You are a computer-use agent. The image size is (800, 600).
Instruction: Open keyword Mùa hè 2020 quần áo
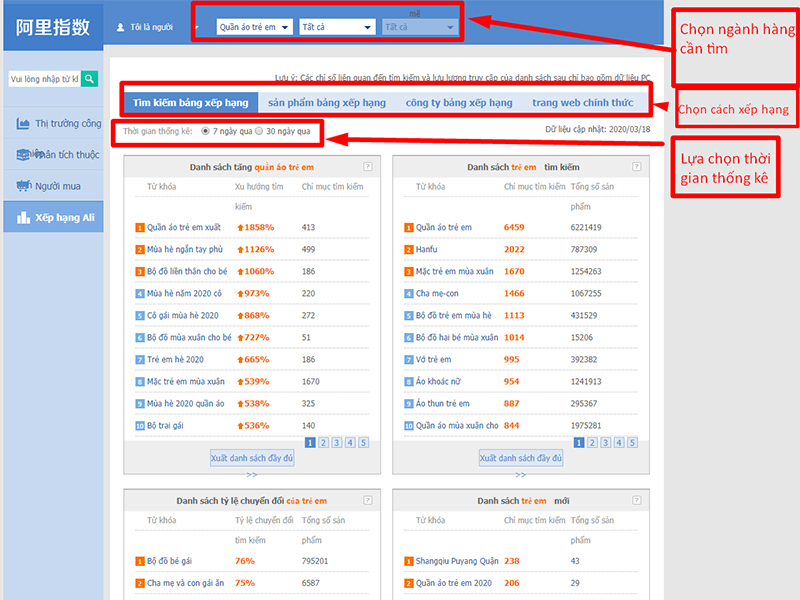click(186, 404)
